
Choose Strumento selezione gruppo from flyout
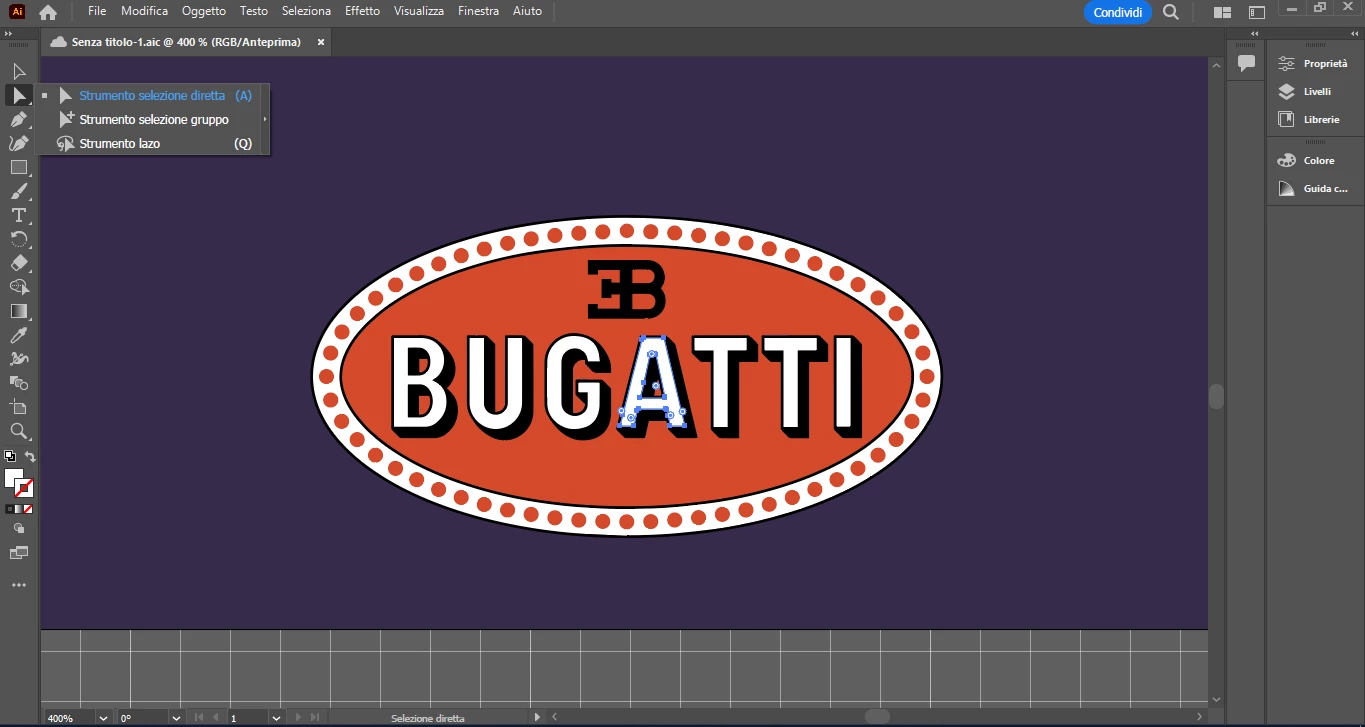[x=153, y=120]
